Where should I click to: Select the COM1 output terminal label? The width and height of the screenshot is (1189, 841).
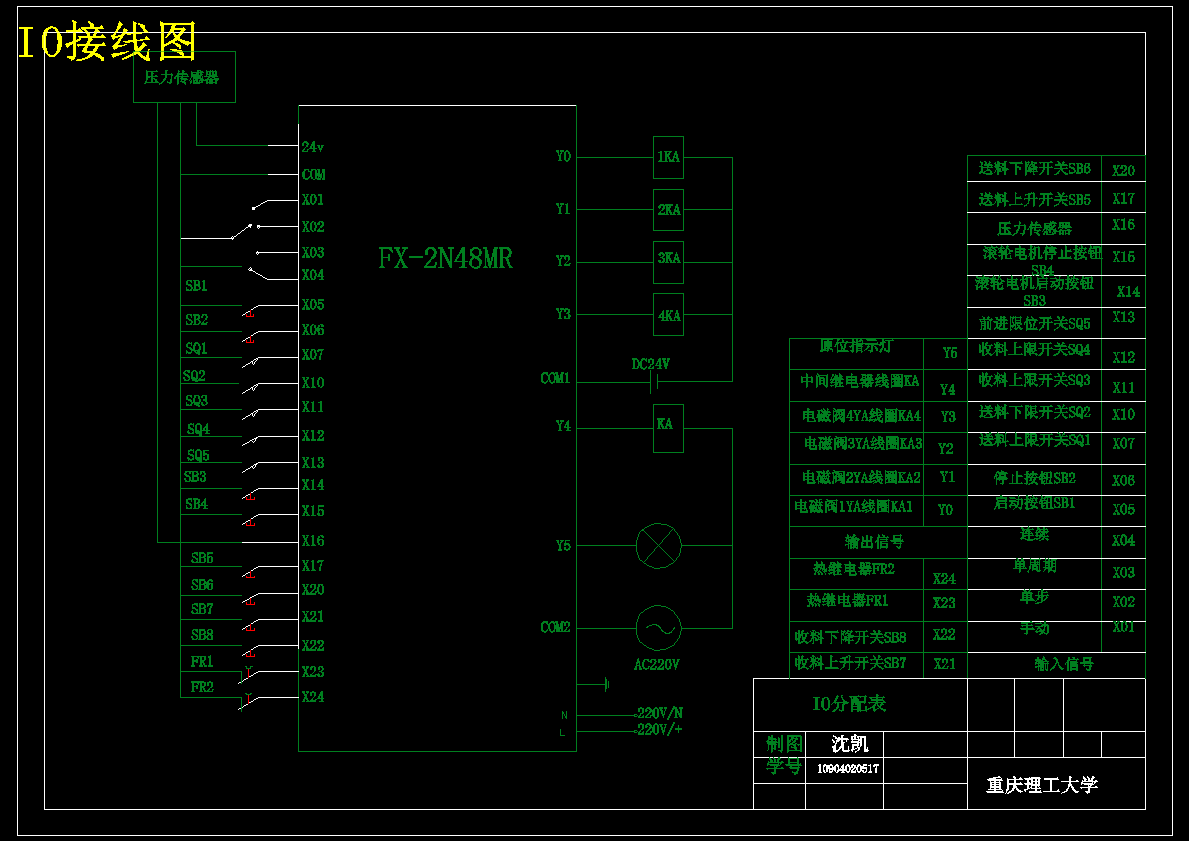555,378
